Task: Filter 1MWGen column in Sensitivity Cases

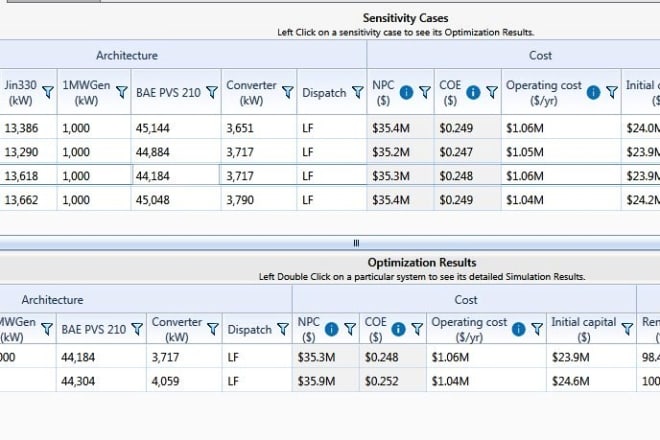Action: [122, 92]
